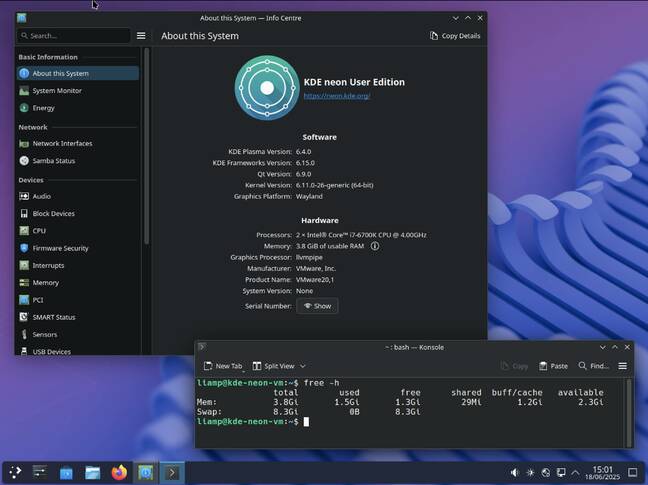Open network tray icon

546,472
